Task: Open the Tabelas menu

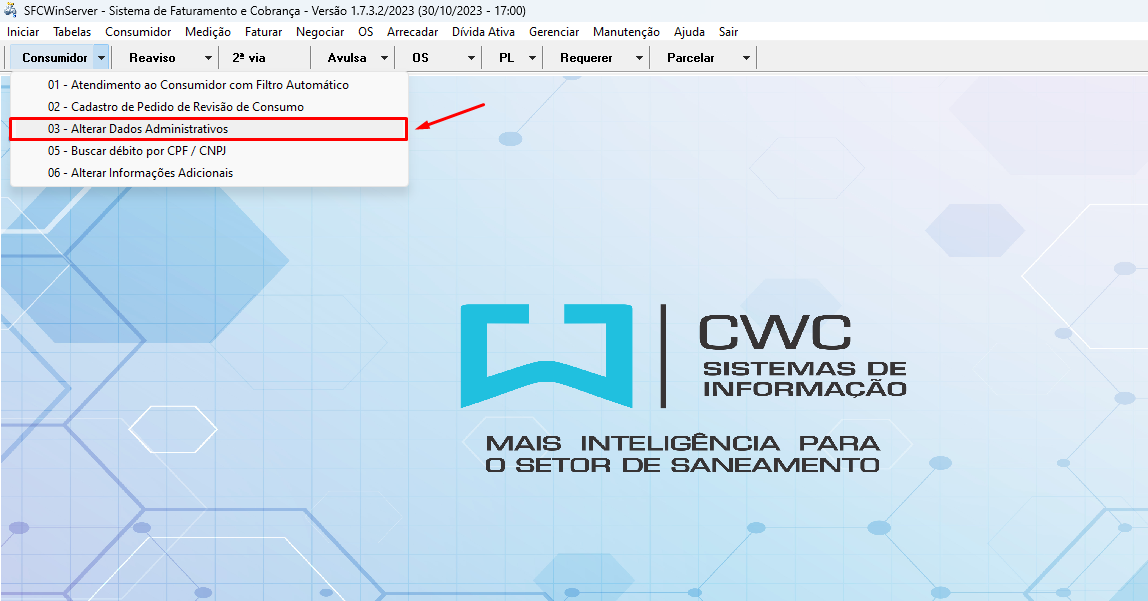Action: [72, 32]
